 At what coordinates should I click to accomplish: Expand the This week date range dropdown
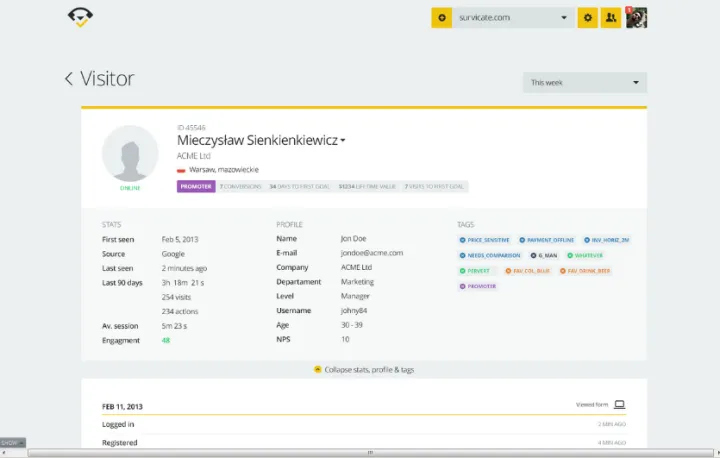click(584, 82)
